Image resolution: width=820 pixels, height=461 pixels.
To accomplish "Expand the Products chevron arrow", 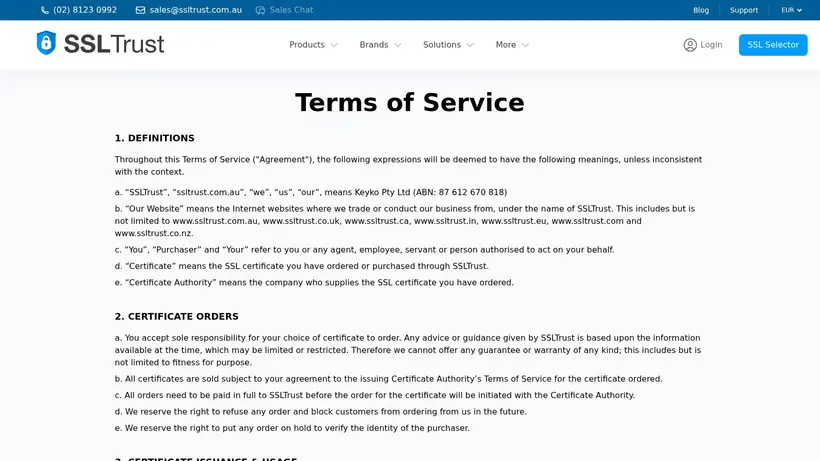I will pos(334,45).
